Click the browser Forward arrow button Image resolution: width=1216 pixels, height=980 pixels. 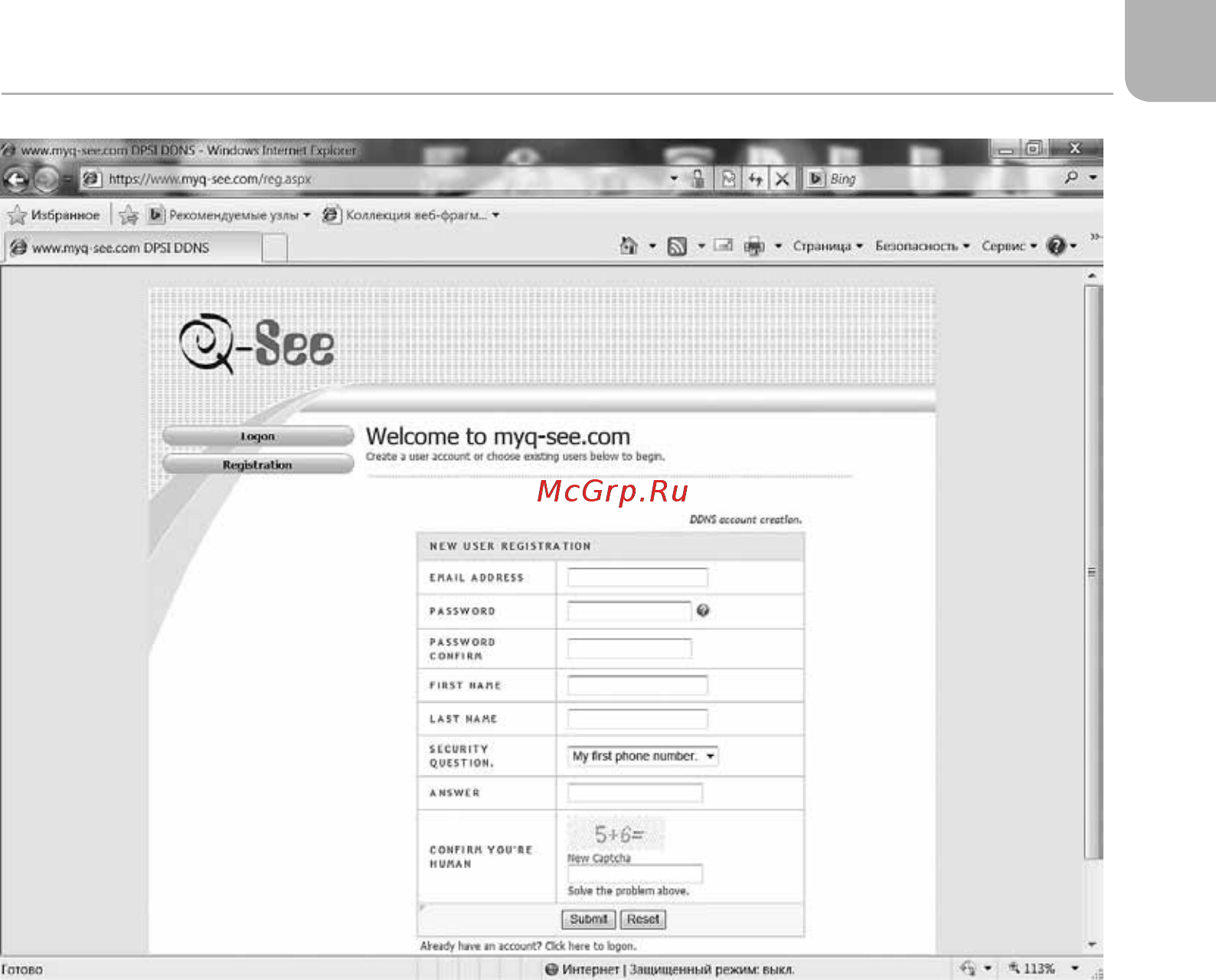coord(46,179)
